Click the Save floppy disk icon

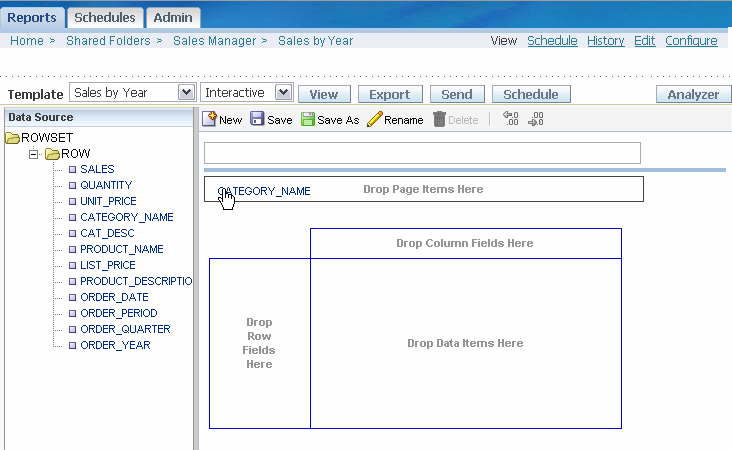257,119
